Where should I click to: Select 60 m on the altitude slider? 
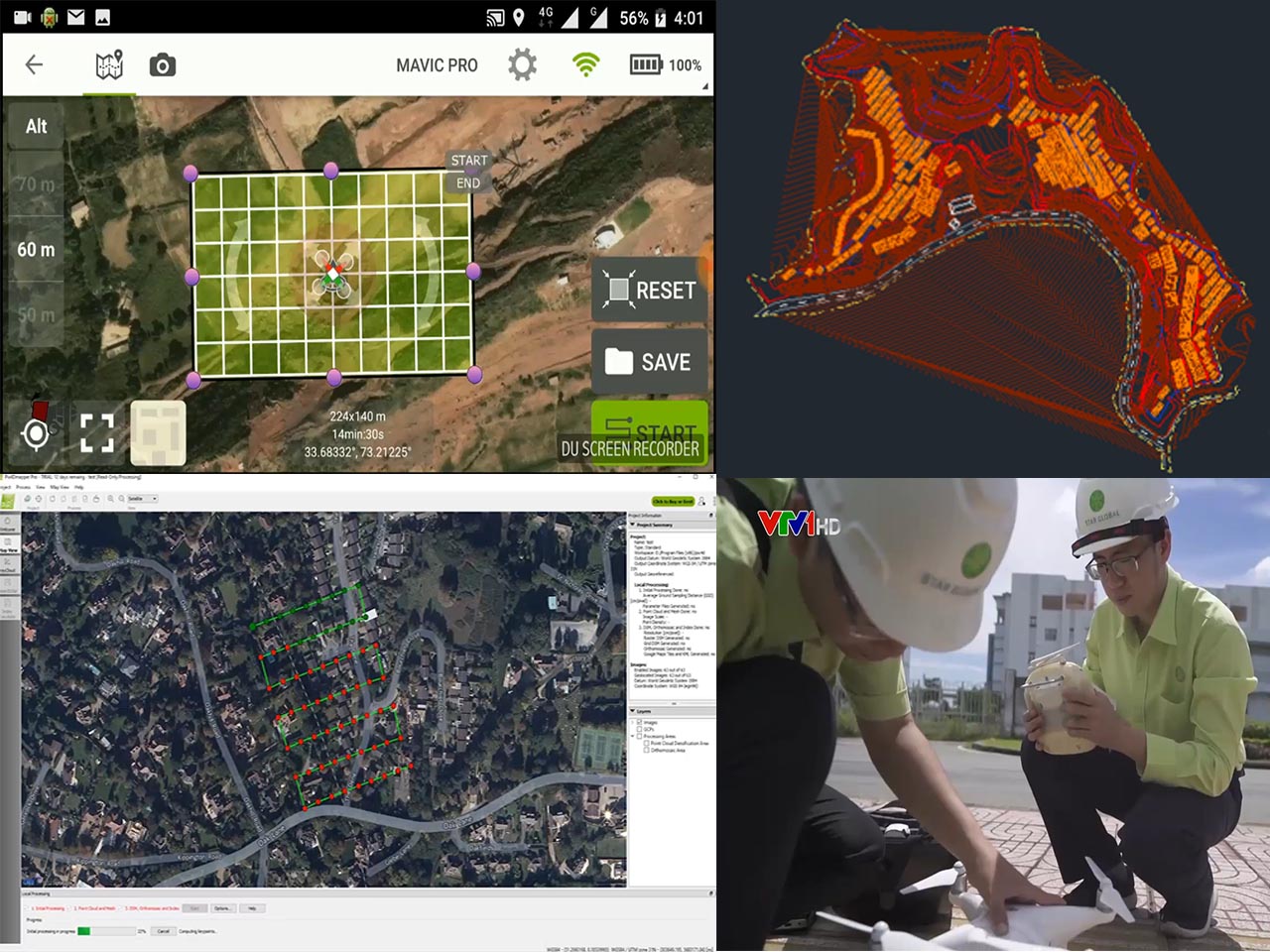tap(36, 250)
